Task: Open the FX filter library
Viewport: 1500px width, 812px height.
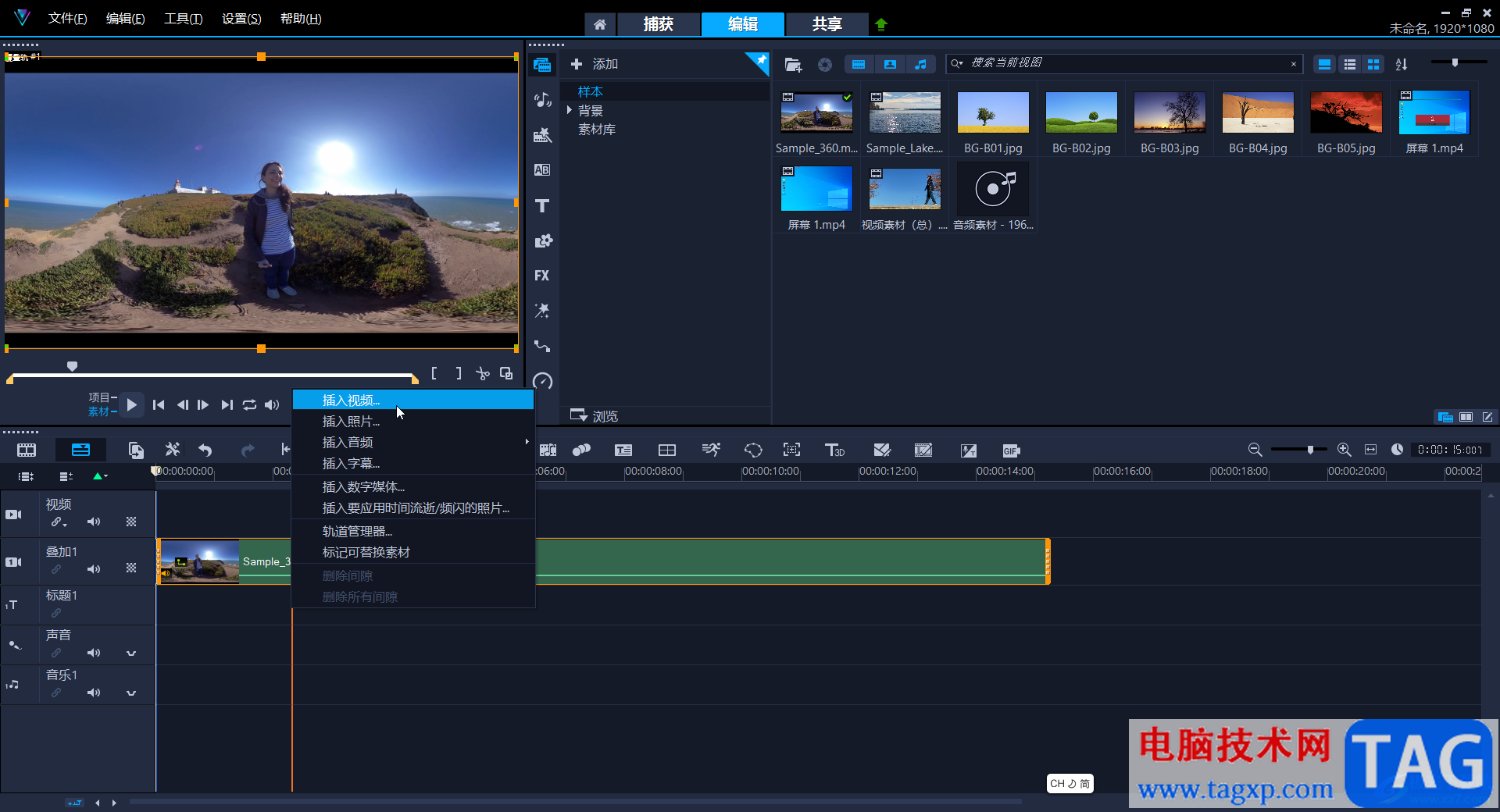Action: click(x=542, y=276)
